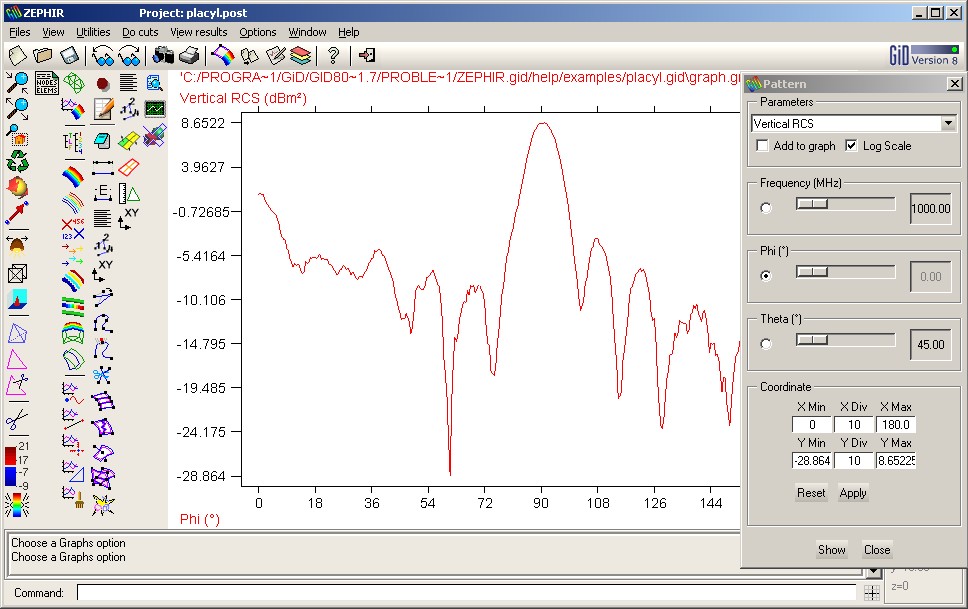Click the Theta value field 45.00
Viewport: 968px width, 609px height.
pos(931,344)
